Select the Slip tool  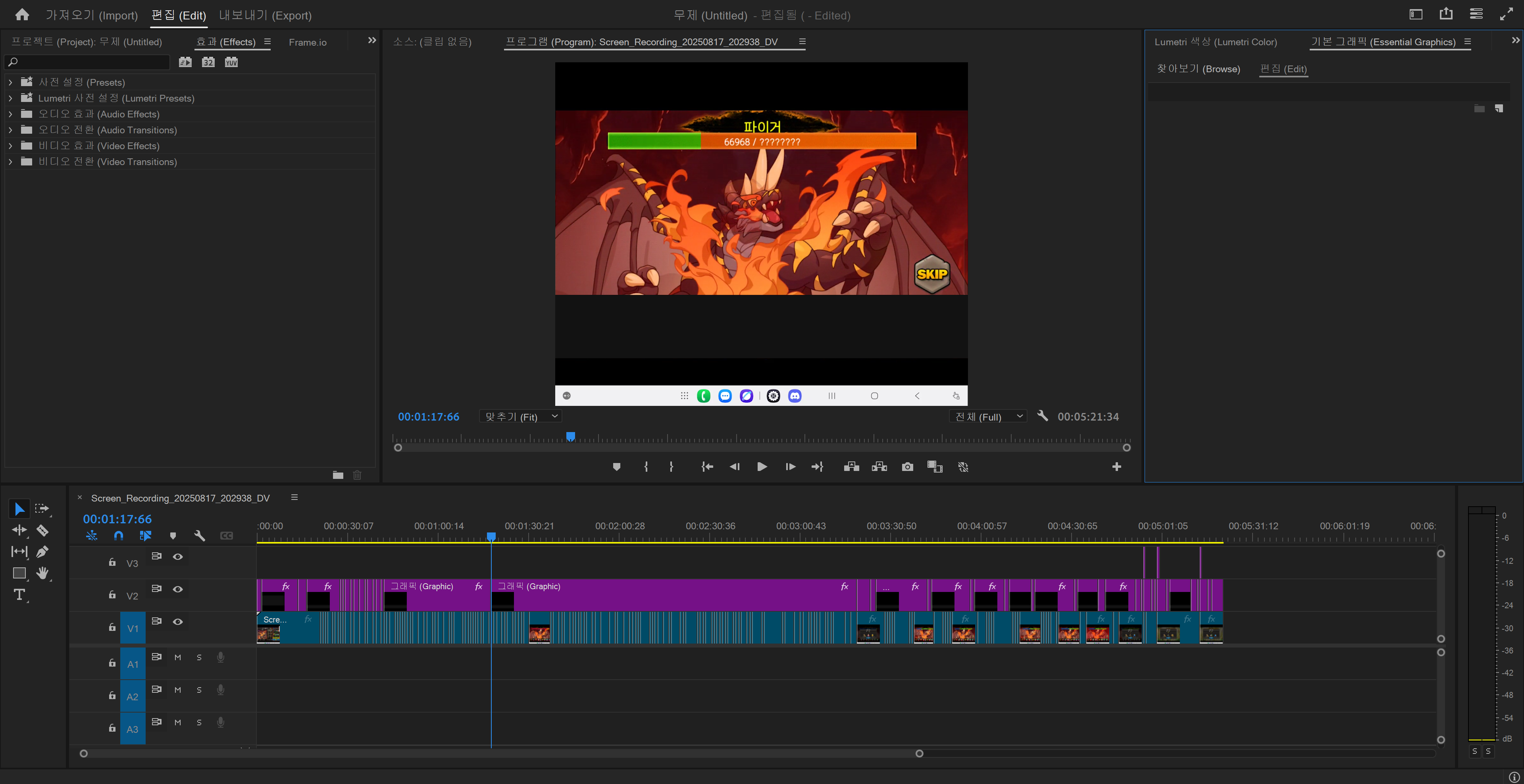tap(19, 551)
